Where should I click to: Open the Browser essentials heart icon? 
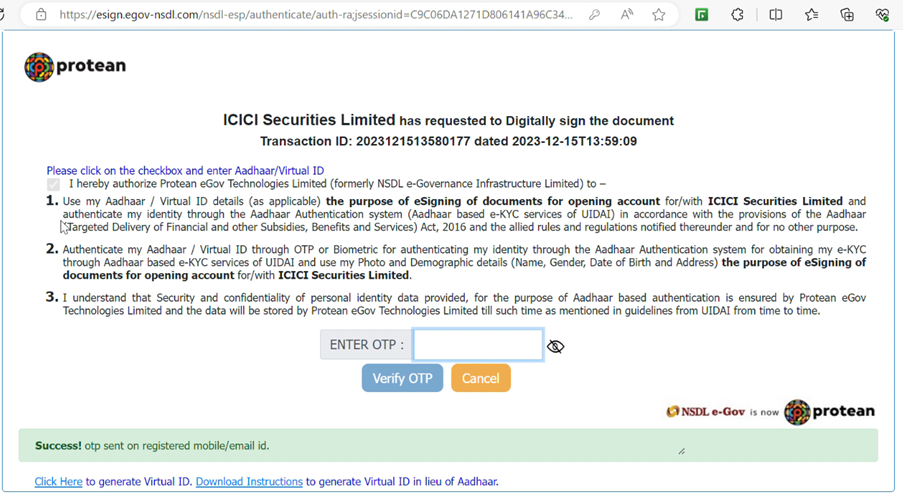tap(882, 15)
